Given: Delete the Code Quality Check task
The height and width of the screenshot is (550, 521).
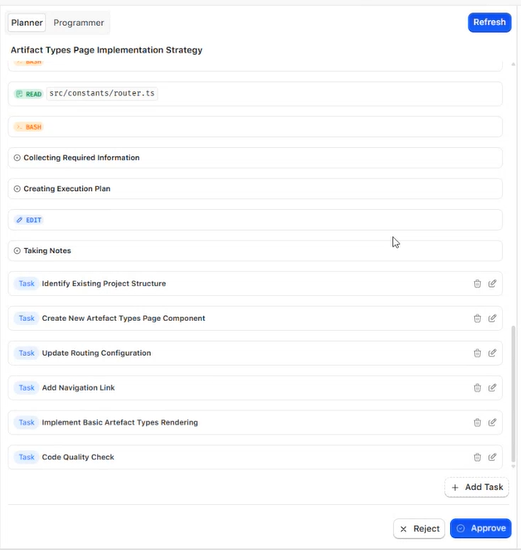Looking at the screenshot, I should point(477,457).
